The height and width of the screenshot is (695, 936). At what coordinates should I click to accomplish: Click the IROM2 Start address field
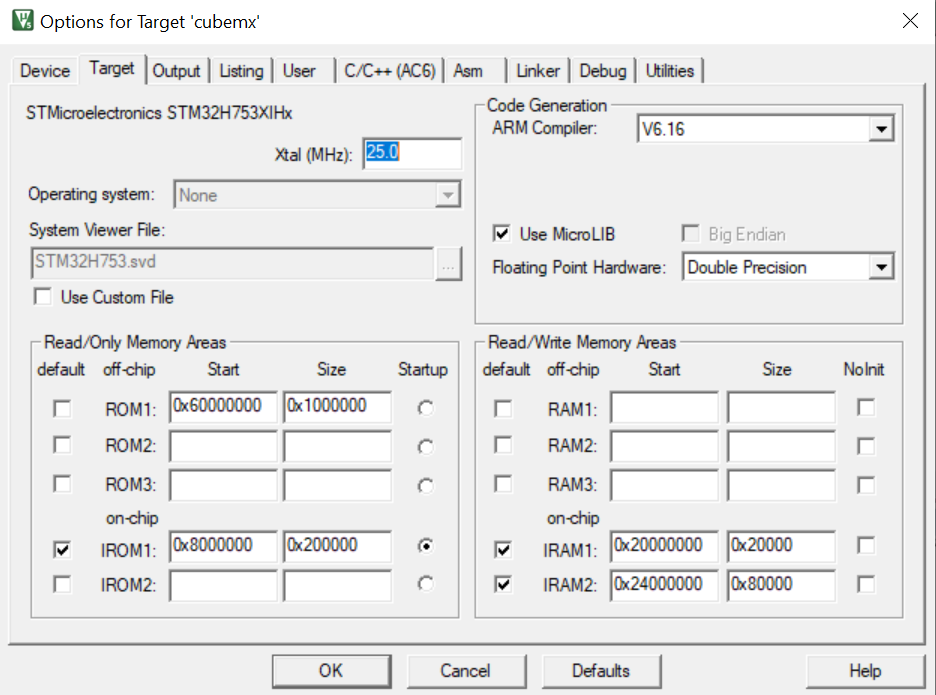(x=223, y=585)
